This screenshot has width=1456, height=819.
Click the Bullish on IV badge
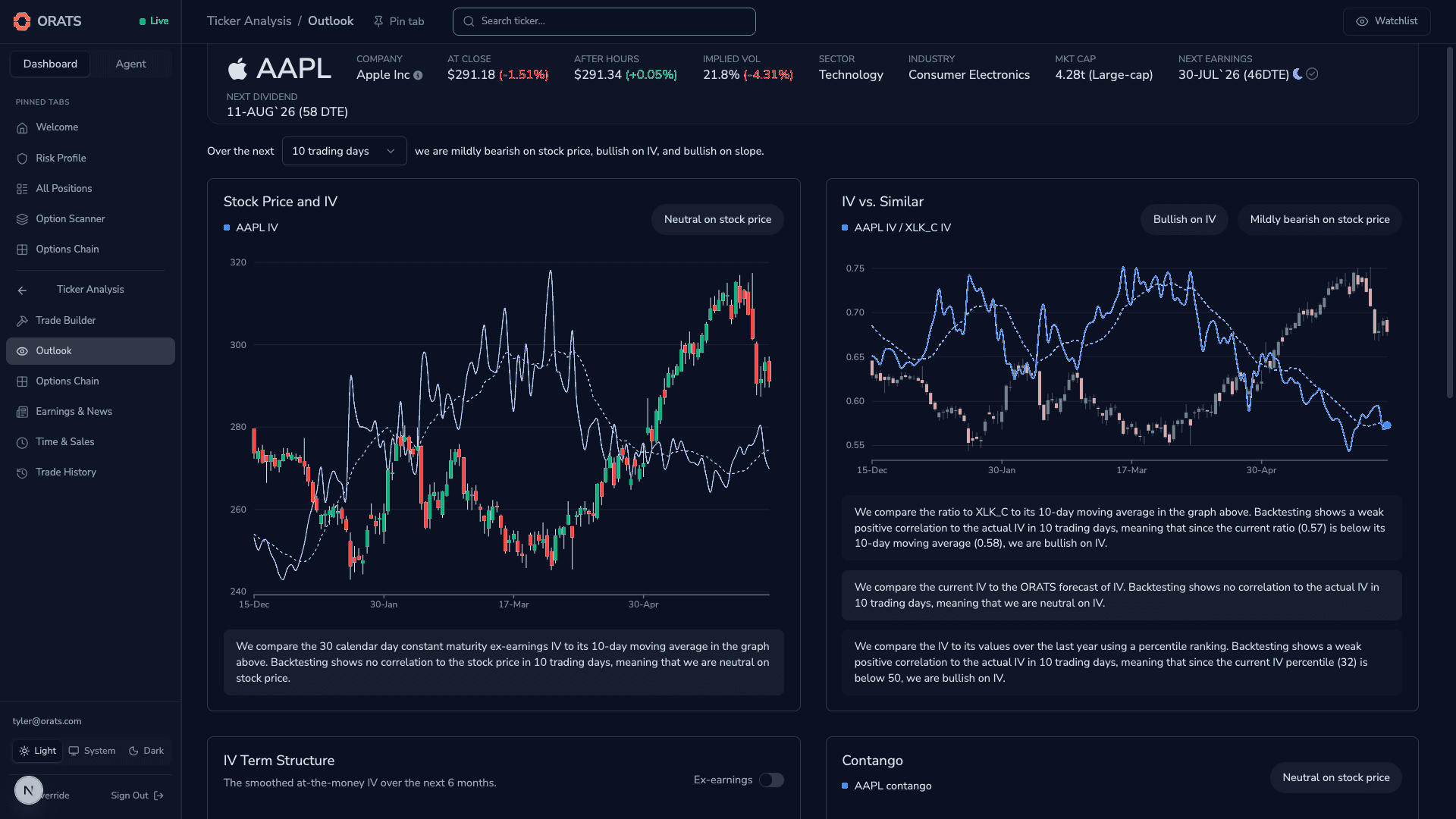1184,219
